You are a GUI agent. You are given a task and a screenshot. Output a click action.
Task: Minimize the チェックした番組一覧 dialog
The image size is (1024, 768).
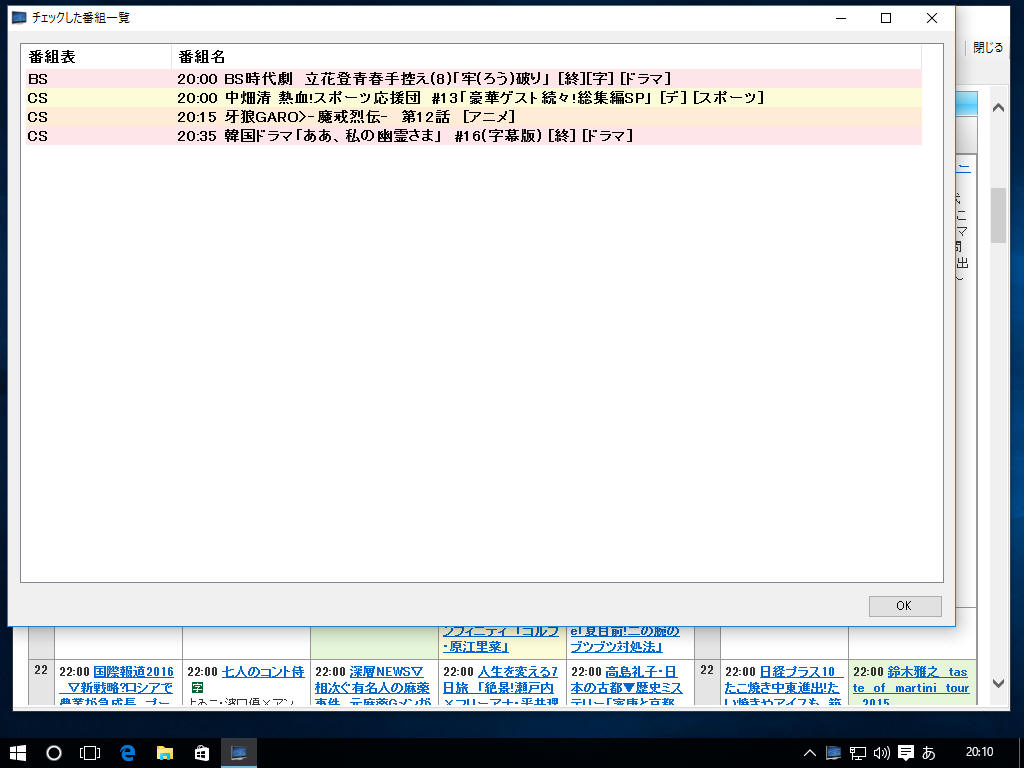[x=841, y=18]
